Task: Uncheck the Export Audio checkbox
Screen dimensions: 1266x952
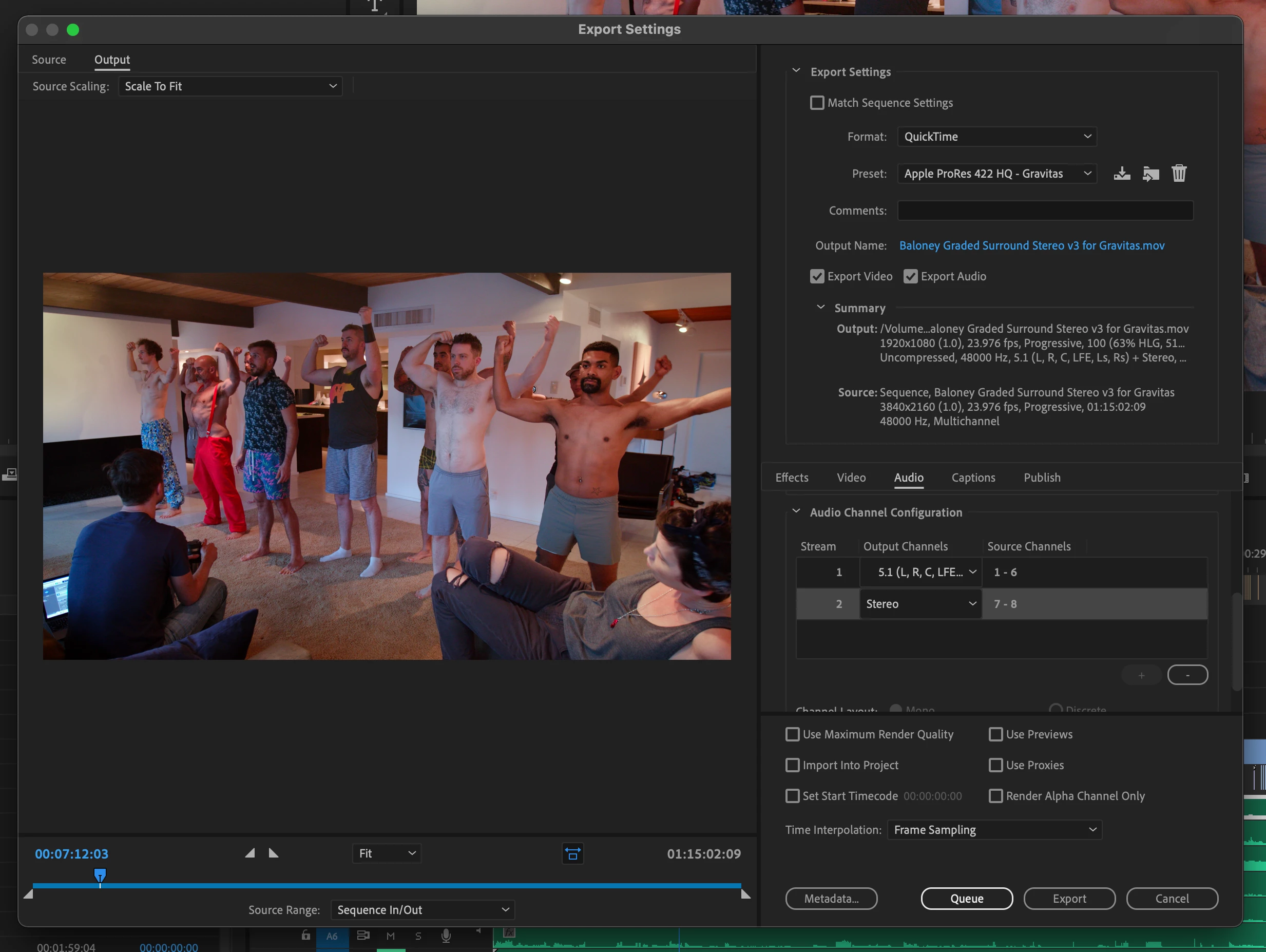Action: [x=911, y=276]
